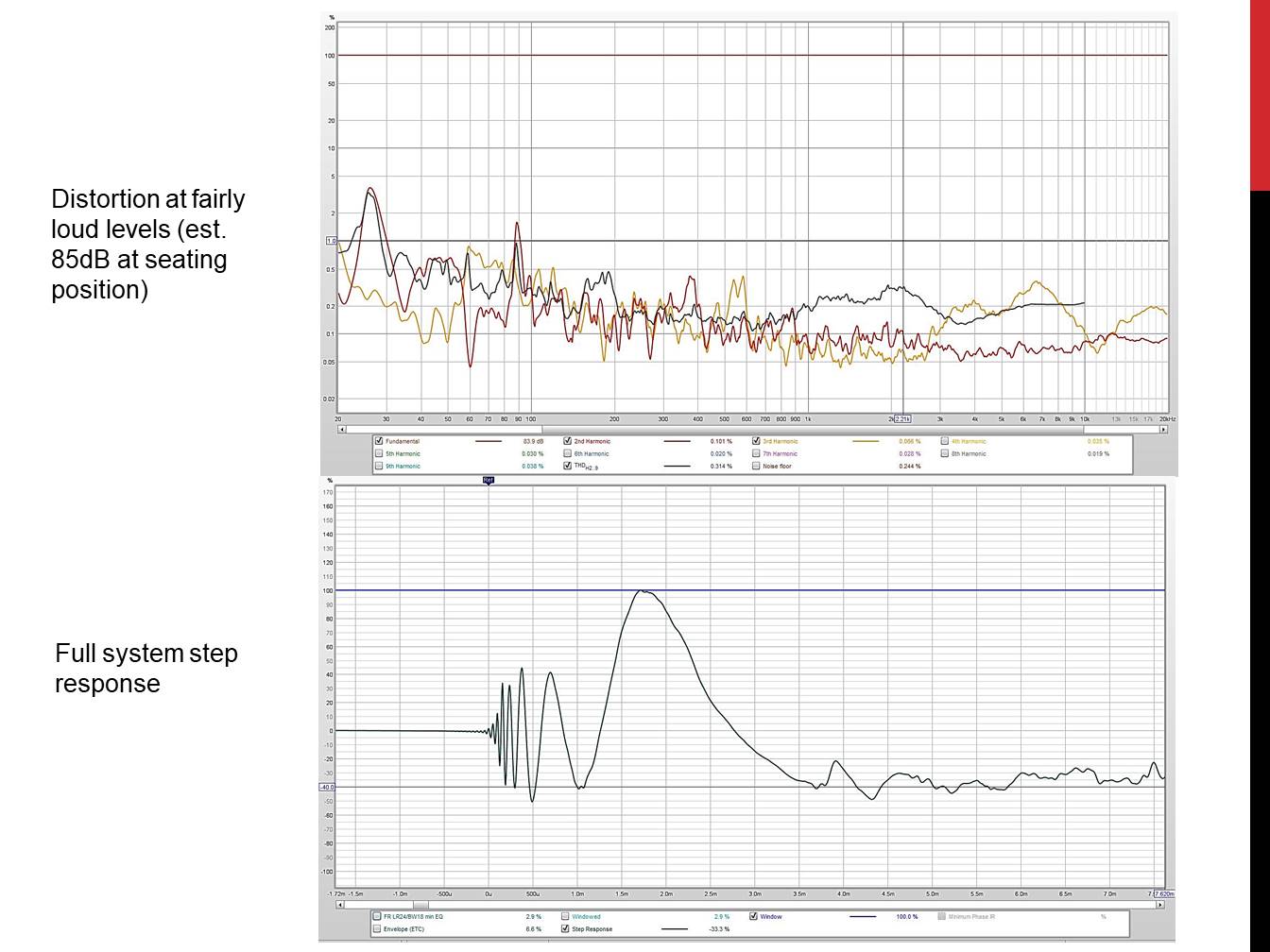Image resolution: width=1270 pixels, height=952 pixels.
Task: Enable the Noise floor checkbox
Action: tap(757, 466)
